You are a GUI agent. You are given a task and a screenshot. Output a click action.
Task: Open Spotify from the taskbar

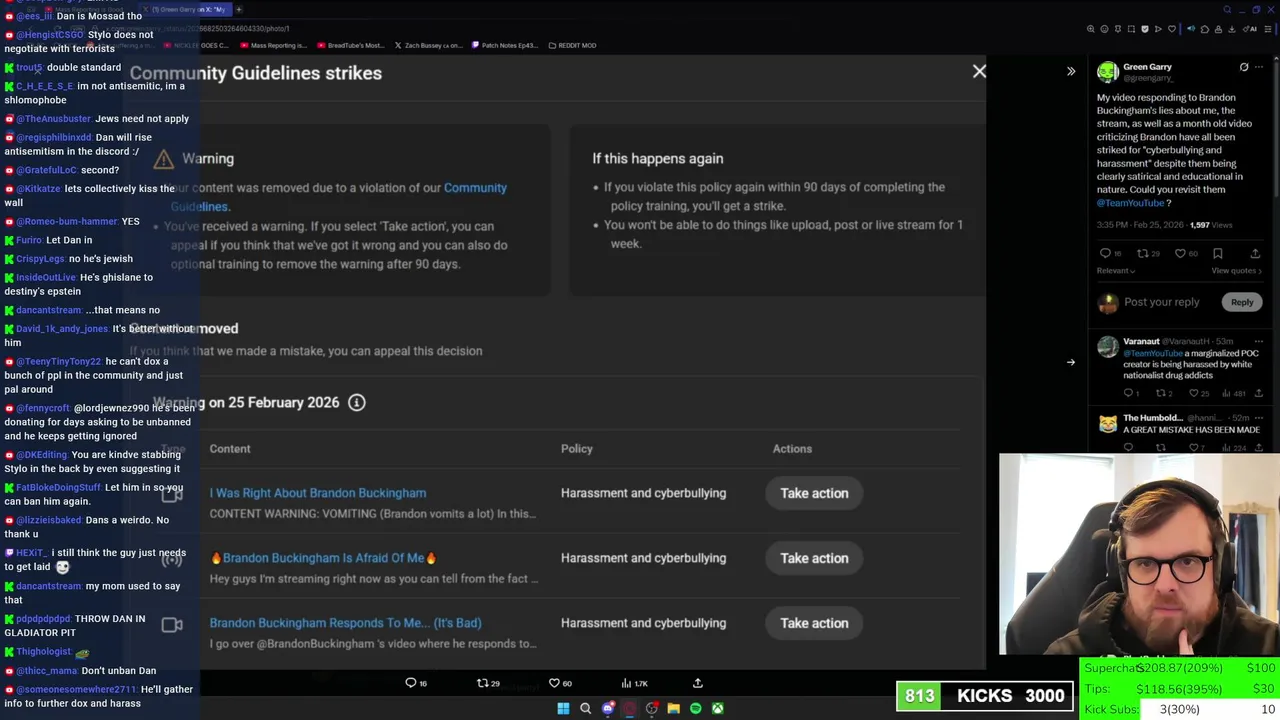point(696,709)
